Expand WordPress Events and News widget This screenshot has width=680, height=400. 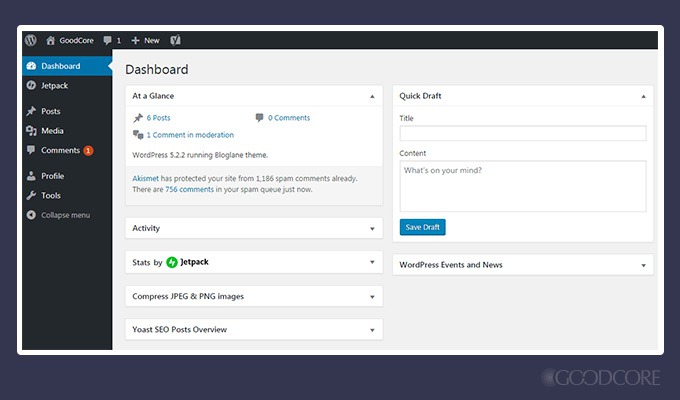[x=644, y=265]
